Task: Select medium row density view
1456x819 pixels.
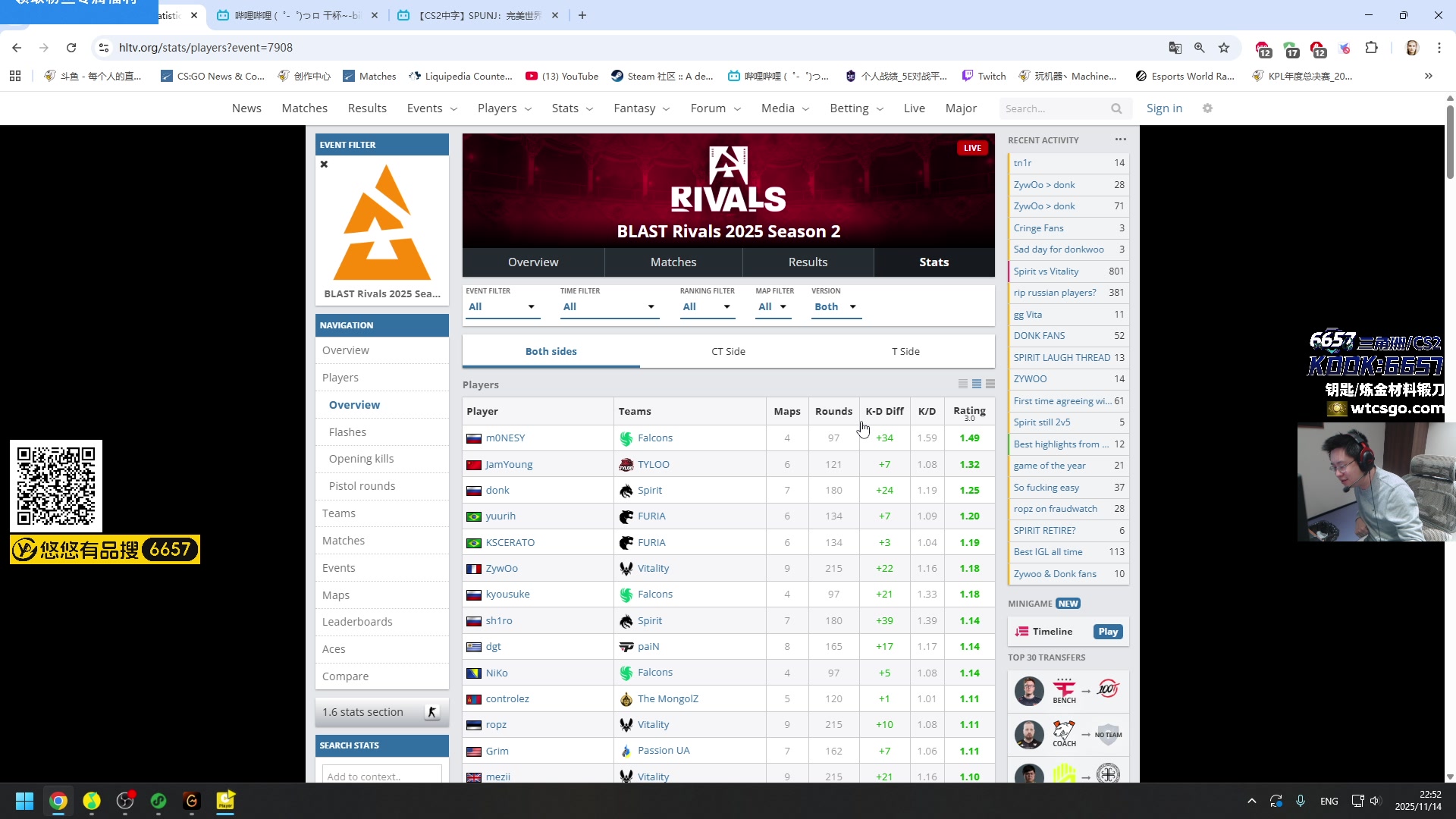Action: click(977, 384)
